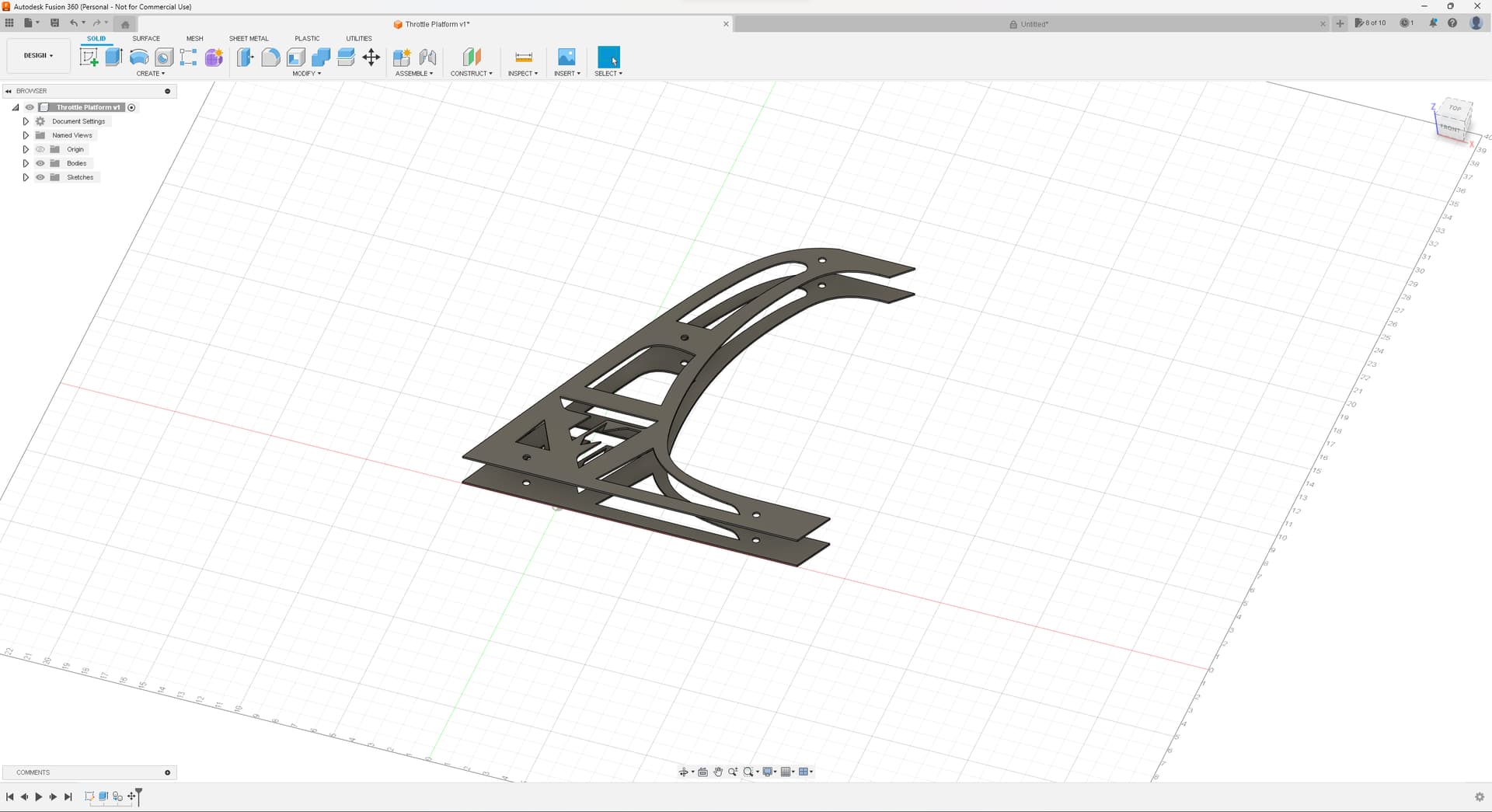Toggle visibility of the Sketches folder
This screenshot has width=1492, height=812.
(40, 177)
